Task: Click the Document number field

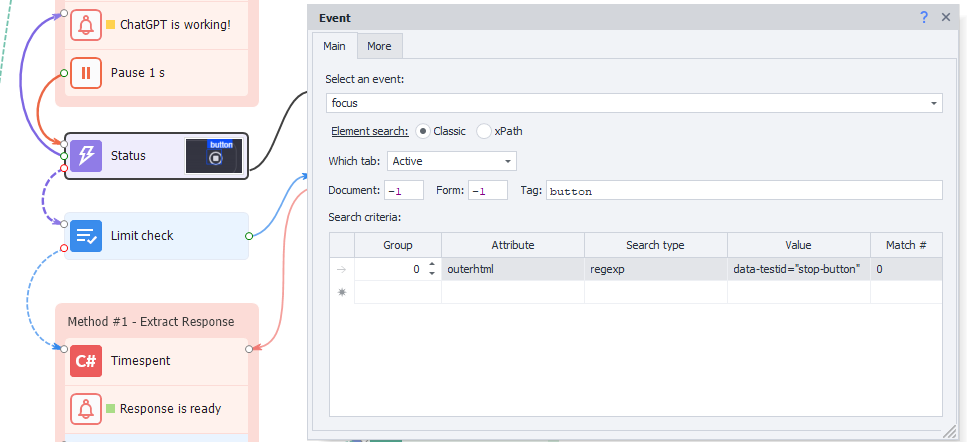Action: pyautogui.click(x=403, y=190)
